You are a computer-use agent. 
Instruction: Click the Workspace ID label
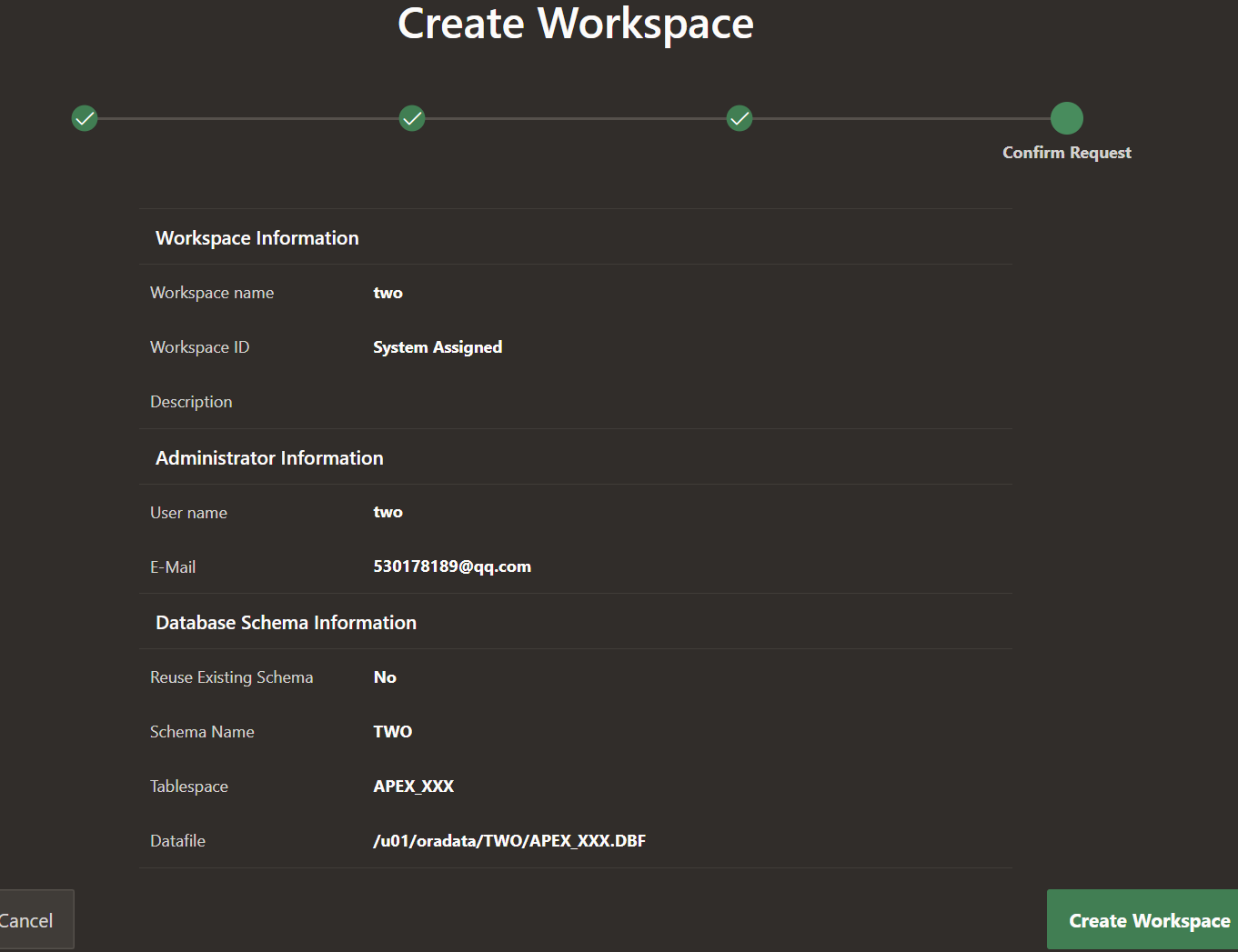(x=199, y=347)
